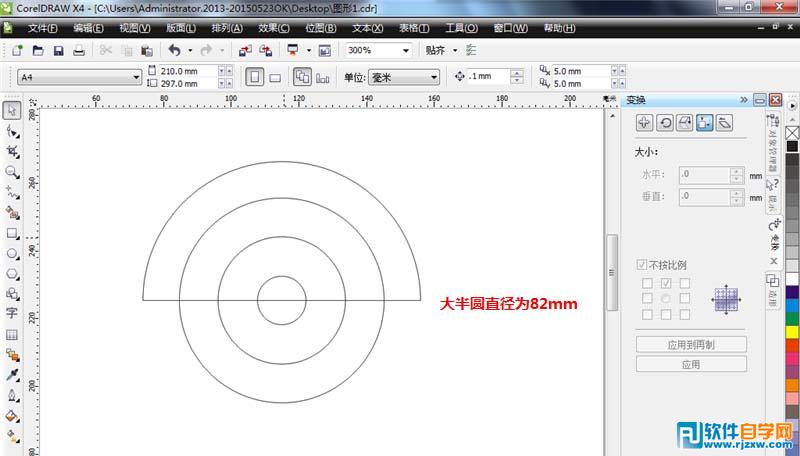Open a file with folder icon
This screenshot has height=456, width=800.
[x=38, y=50]
